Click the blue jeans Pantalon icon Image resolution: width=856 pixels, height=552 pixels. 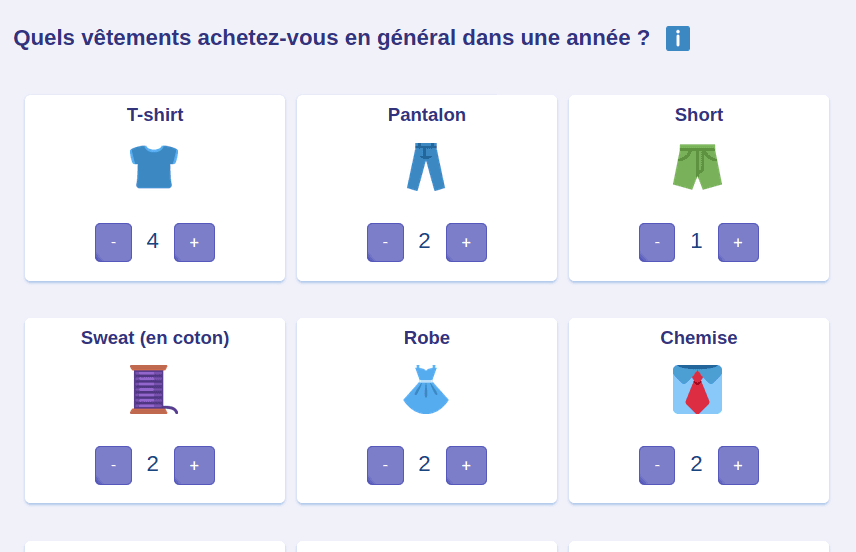tap(426, 167)
